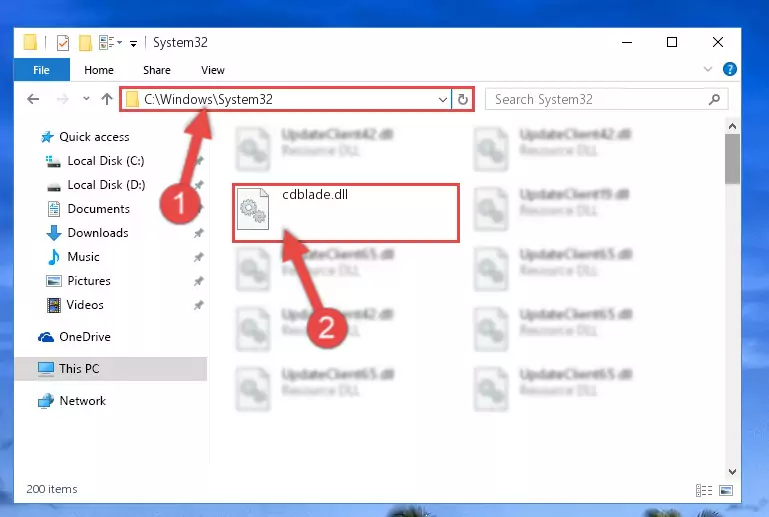This screenshot has width=769, height=517.
Task: Open the Share ribbon tab
Action: pyautogui.click(x=157, y=70)
